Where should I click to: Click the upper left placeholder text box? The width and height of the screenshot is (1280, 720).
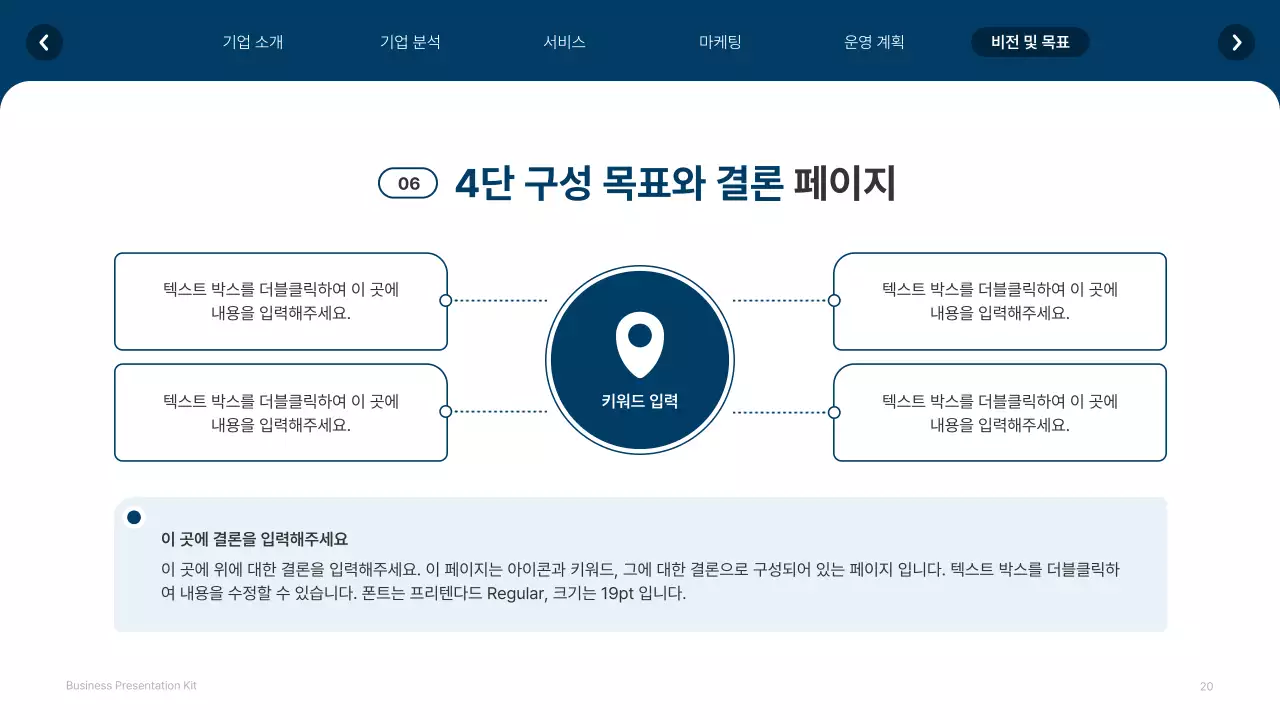(x=281, y=300)
